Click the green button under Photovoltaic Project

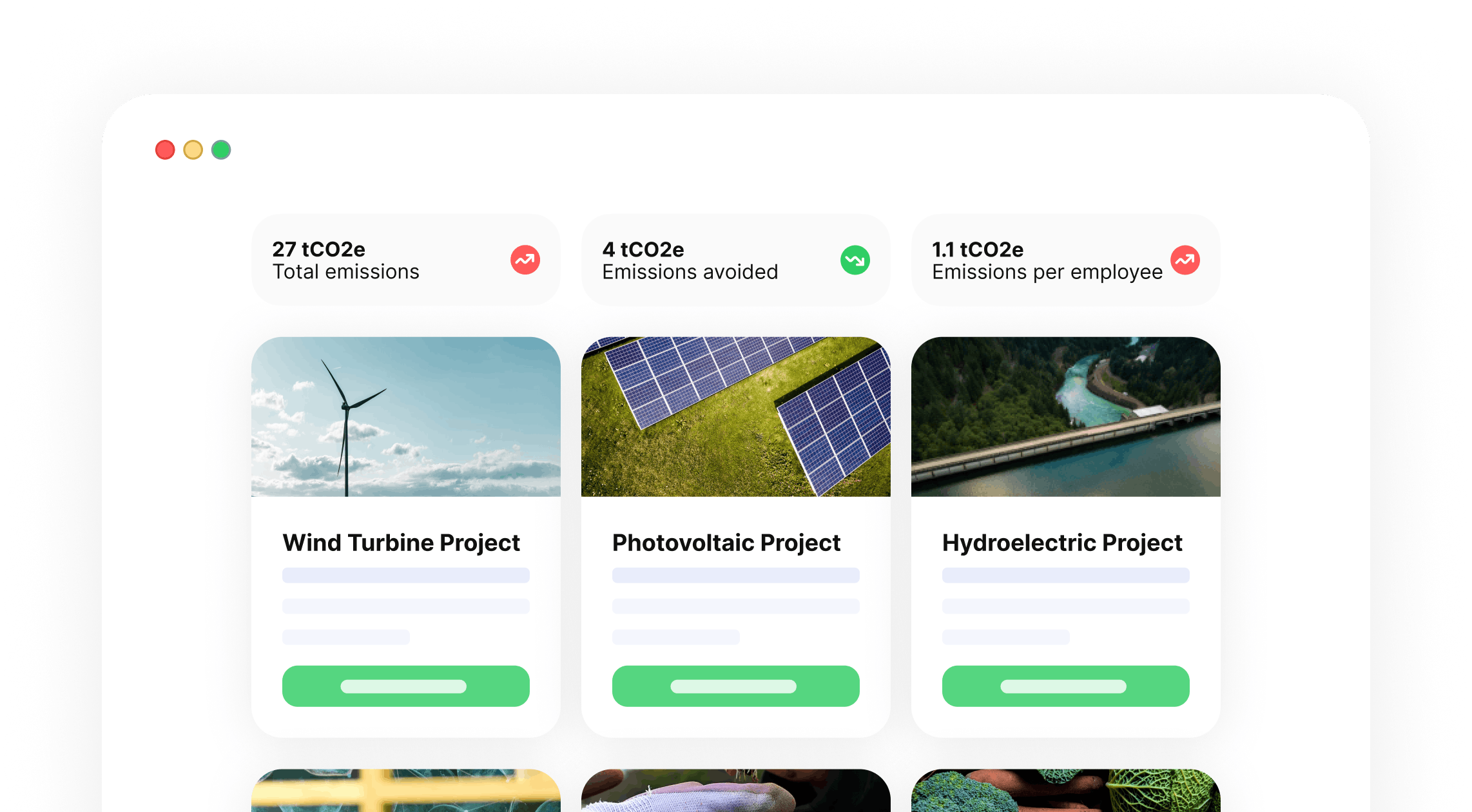[736, 686]
